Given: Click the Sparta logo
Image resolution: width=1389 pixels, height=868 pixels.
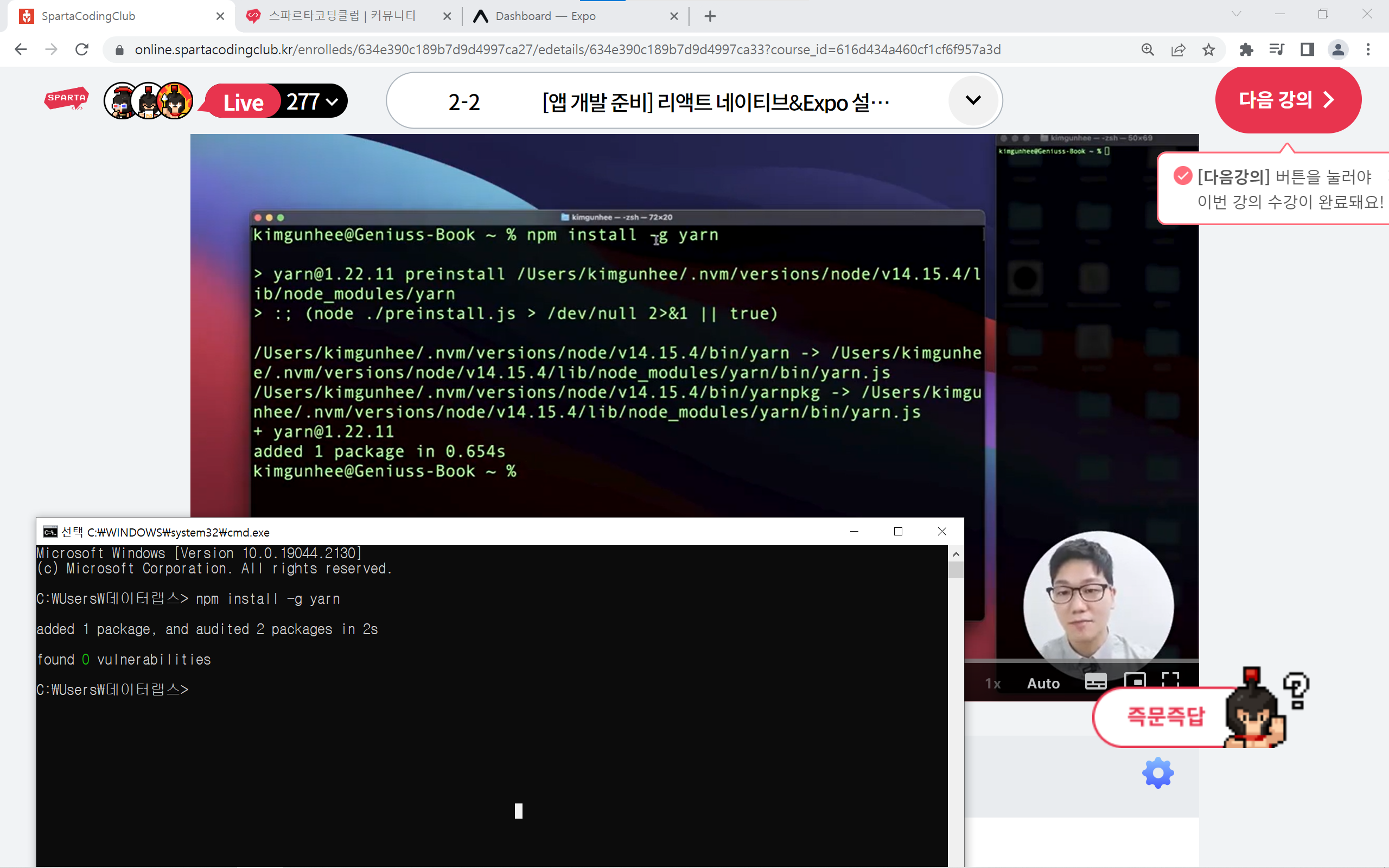Looking at the screenshot, I should [x=67, y=98].
